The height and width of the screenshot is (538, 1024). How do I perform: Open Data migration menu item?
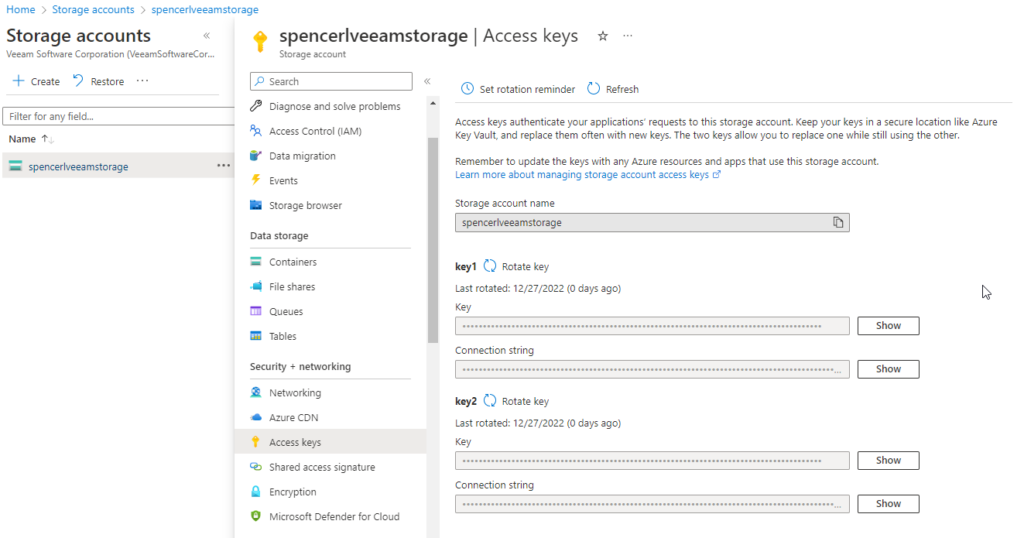(x=302, y=155)
